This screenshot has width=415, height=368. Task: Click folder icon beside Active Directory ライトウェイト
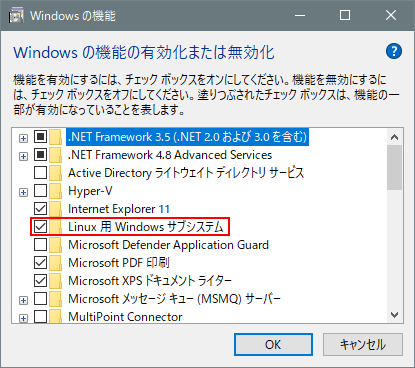(x=55, y=173)
